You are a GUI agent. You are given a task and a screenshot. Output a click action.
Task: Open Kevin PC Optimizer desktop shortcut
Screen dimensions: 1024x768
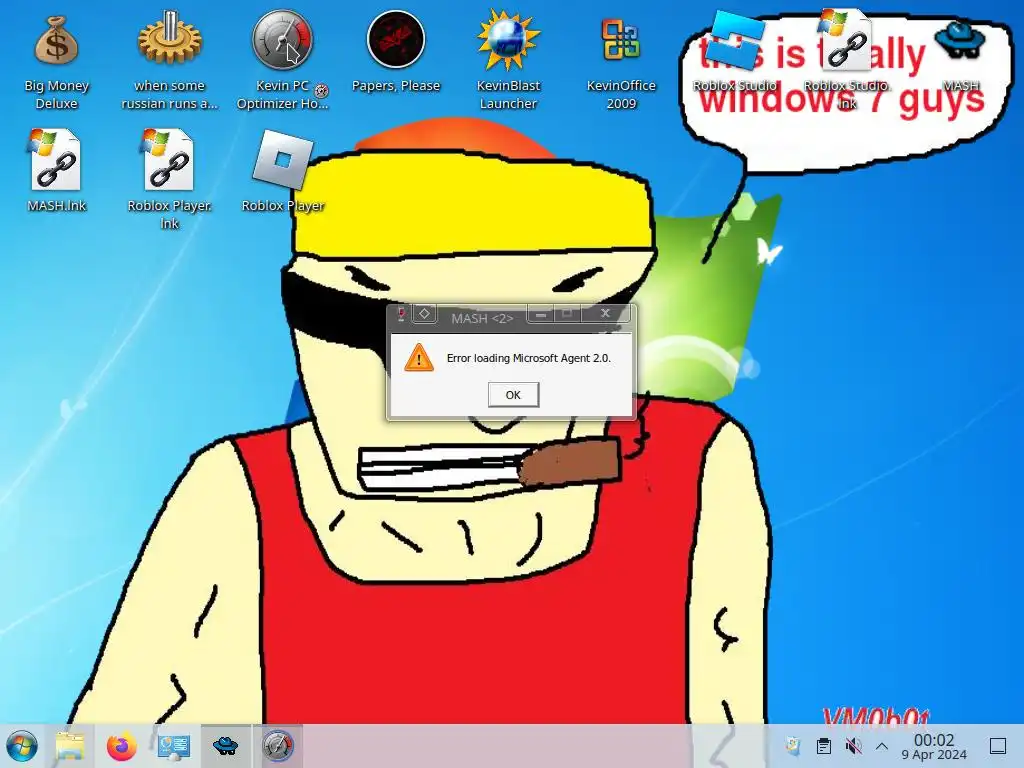[x=283, y=62]
